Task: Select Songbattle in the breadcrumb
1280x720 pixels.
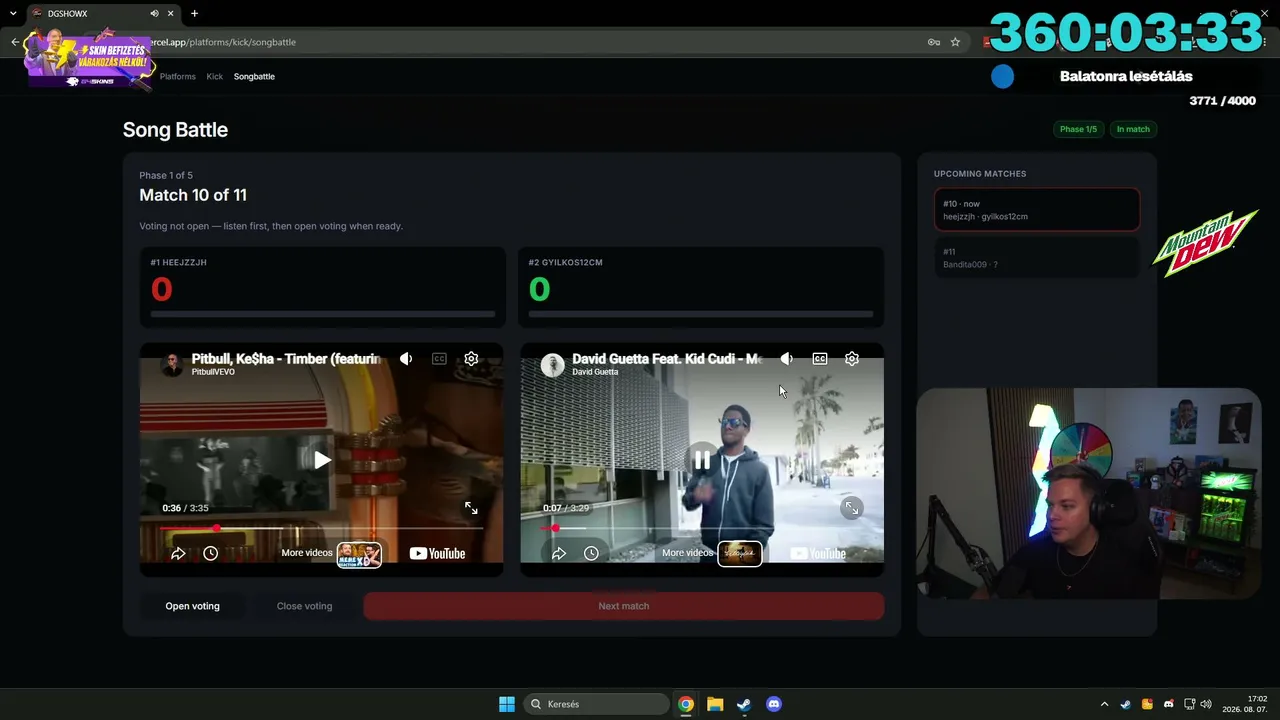Action: point(254,76)
